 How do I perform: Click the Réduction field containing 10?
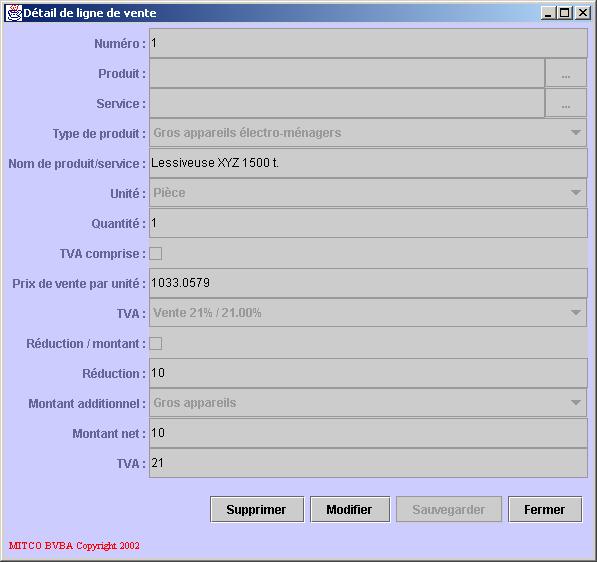[368, 373]
